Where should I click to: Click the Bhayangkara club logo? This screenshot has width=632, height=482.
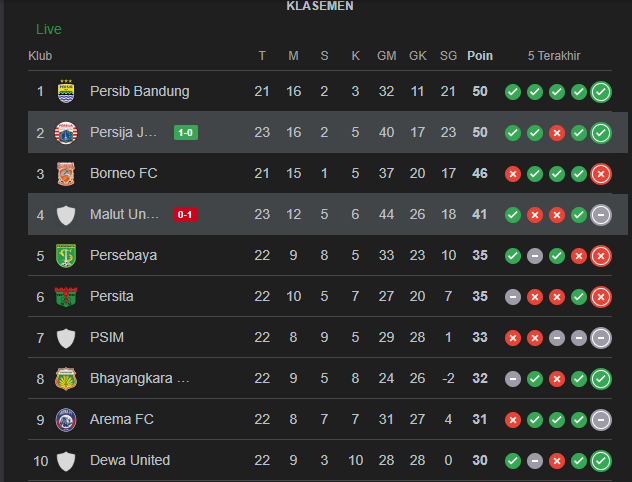66,378
